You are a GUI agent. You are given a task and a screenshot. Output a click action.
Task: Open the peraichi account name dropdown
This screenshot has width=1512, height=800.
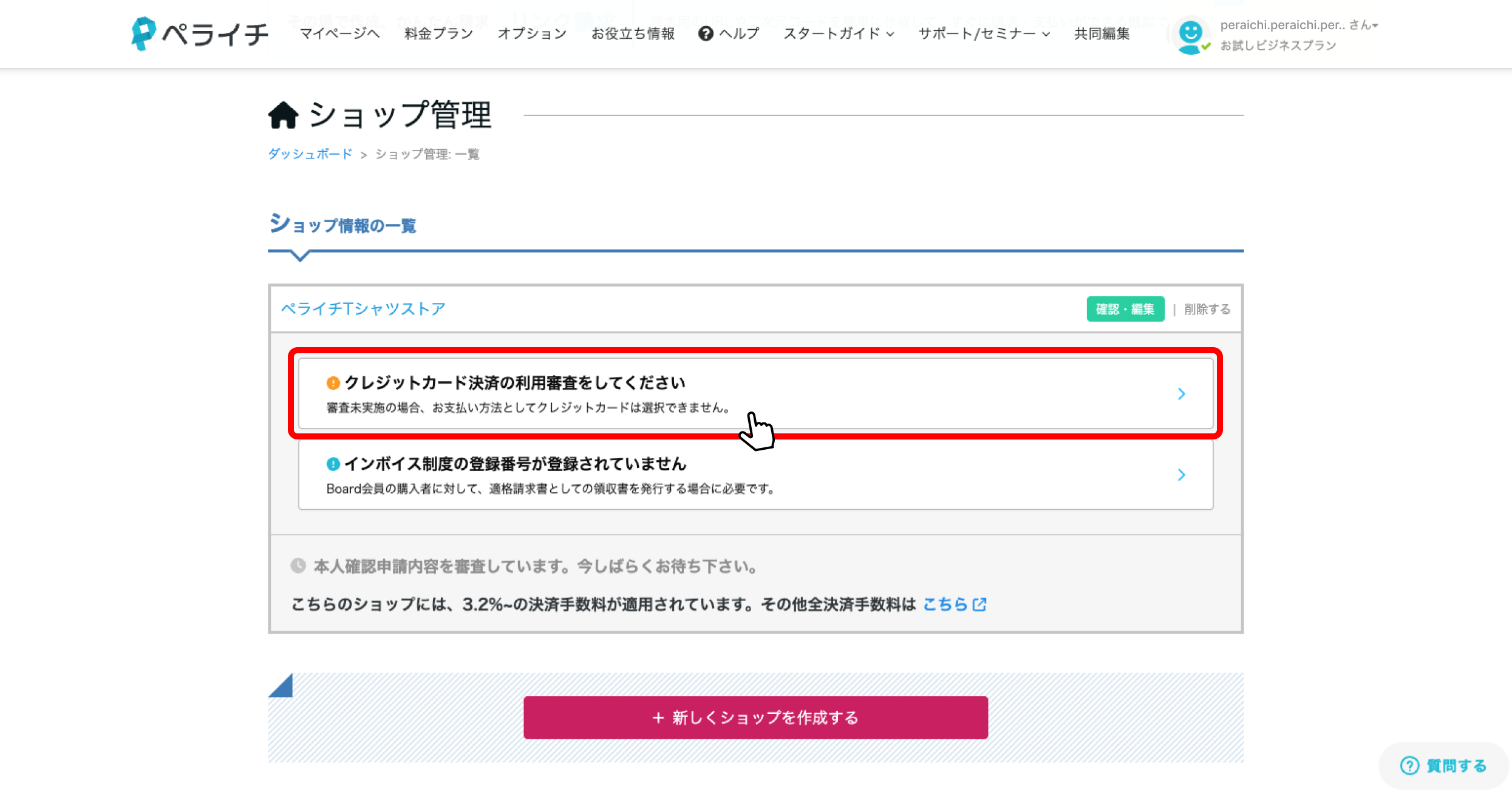coord(1299,25)
